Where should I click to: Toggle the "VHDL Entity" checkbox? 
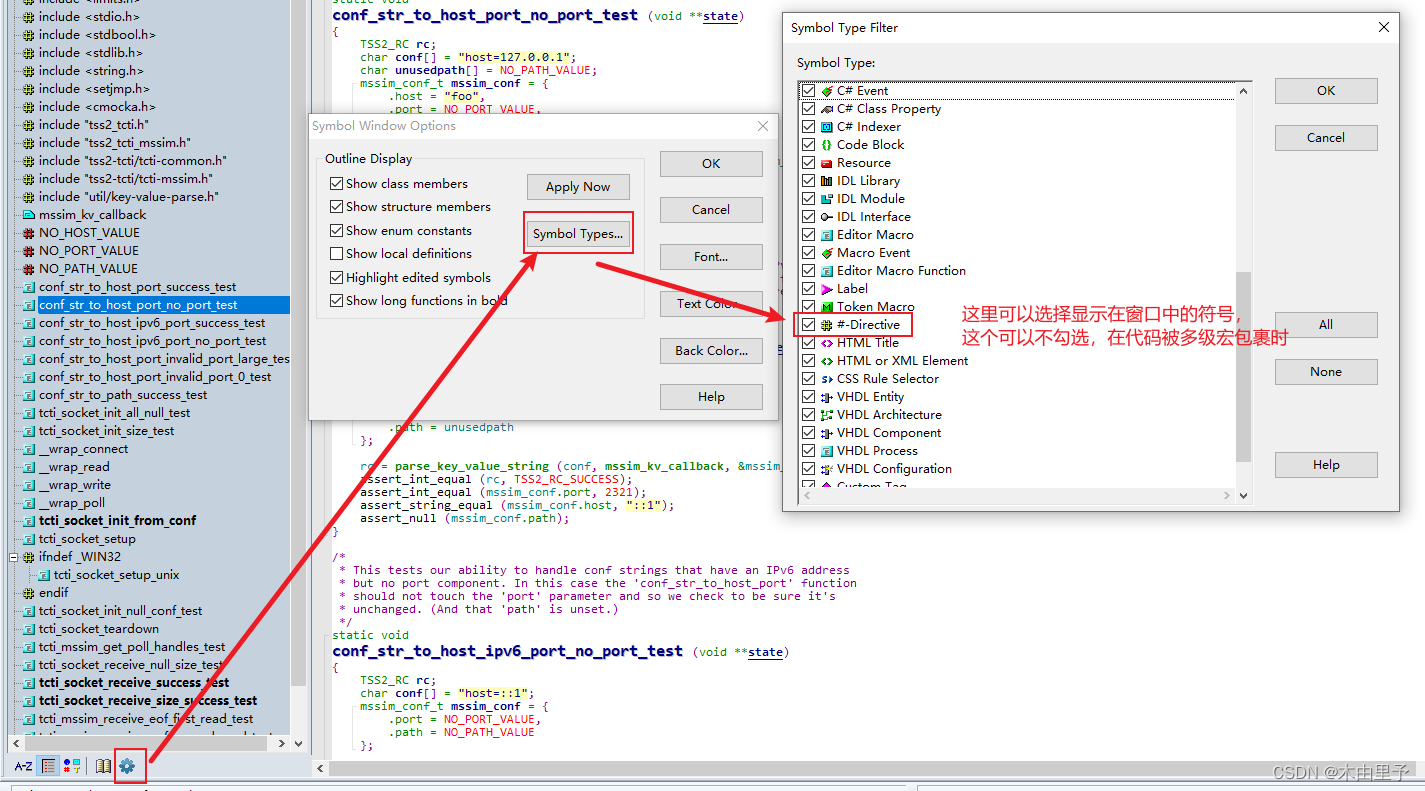(808, 396)
